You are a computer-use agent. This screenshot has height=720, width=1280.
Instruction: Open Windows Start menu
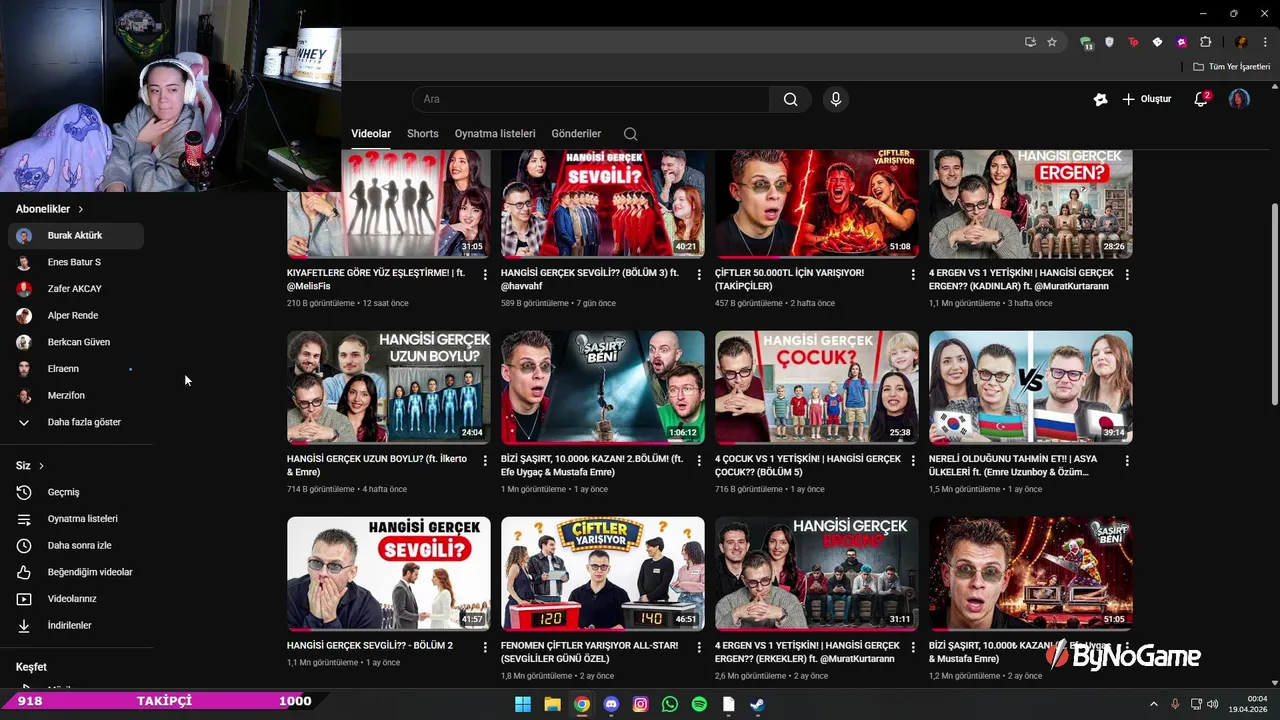tap(523, 704)
